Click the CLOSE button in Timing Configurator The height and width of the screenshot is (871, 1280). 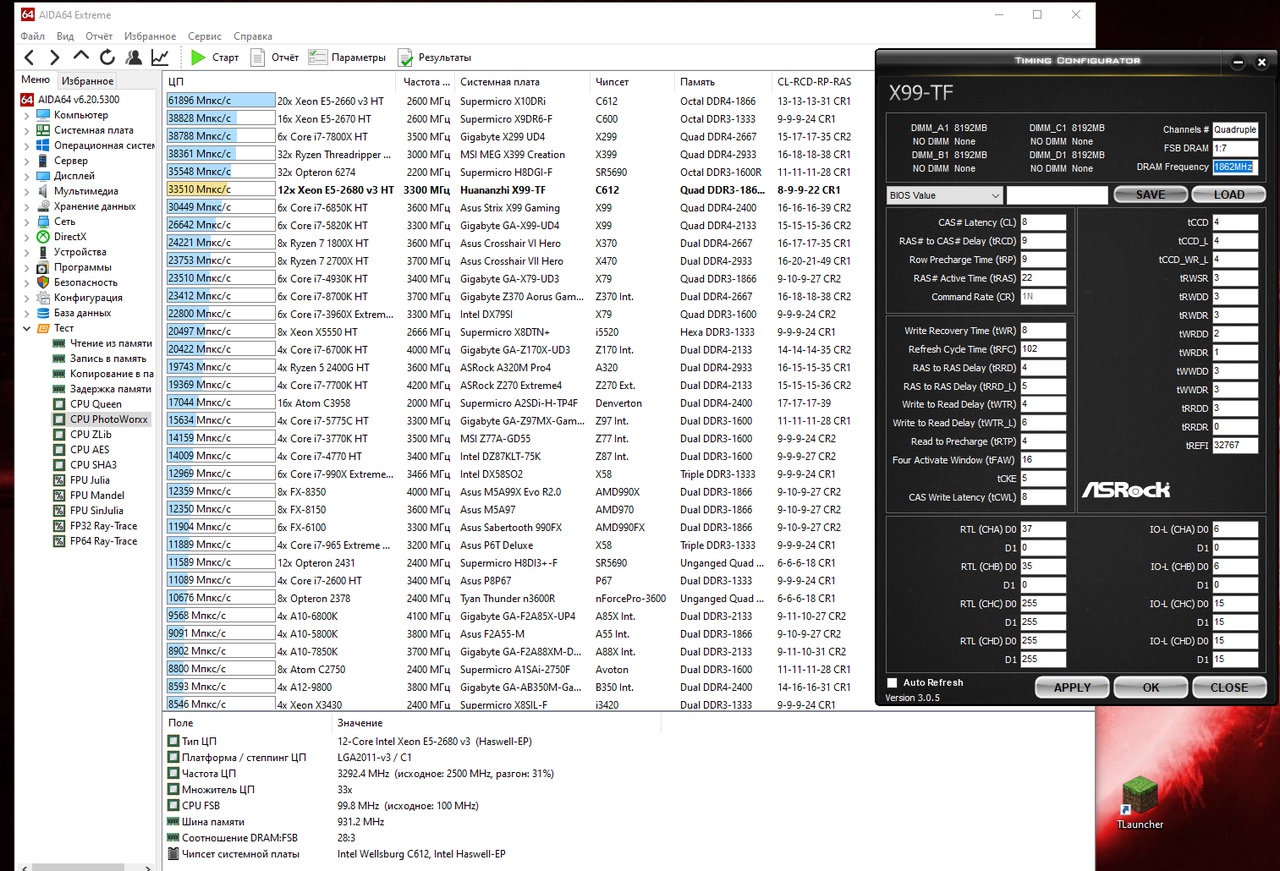pos(1229,688)
